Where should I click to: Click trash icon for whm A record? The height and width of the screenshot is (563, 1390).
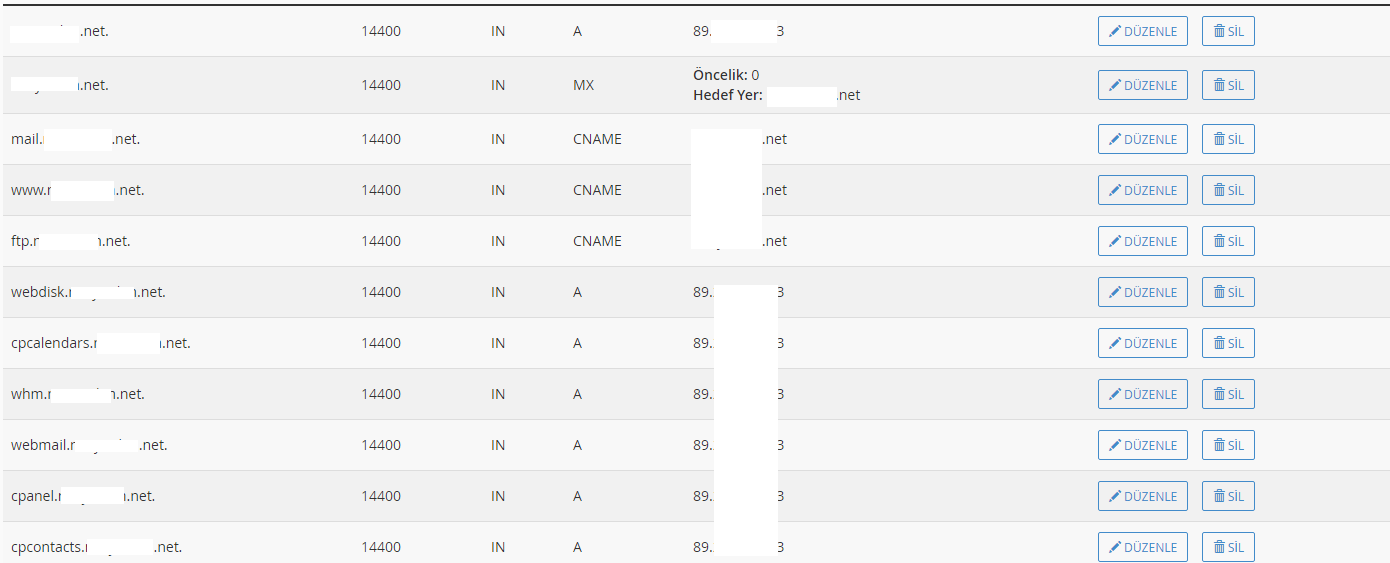(1219, 394)
